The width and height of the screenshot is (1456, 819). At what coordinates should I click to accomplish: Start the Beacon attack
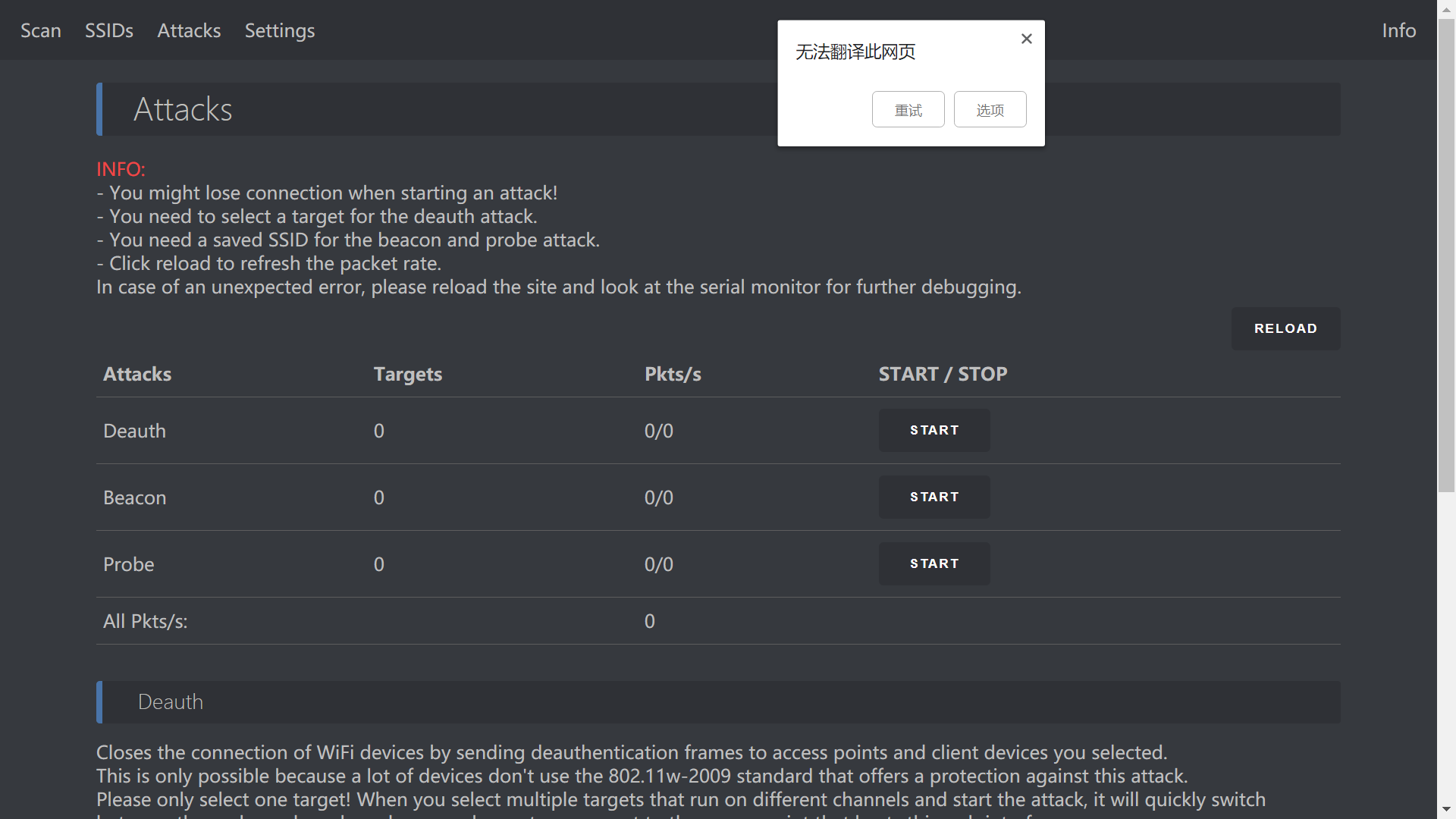point(934,497)
